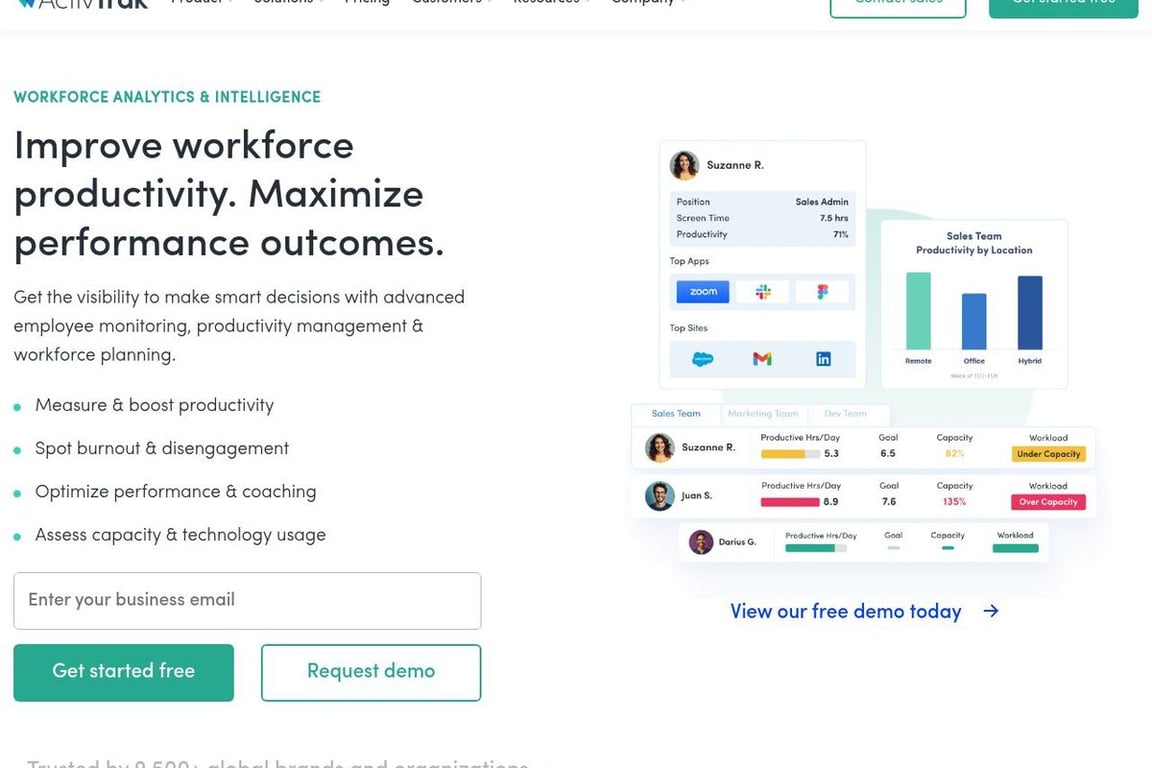Click the Suzanne R. name in profile card
The width and height of the screenshot is (1152, 768).
click(x=735, y=165)
